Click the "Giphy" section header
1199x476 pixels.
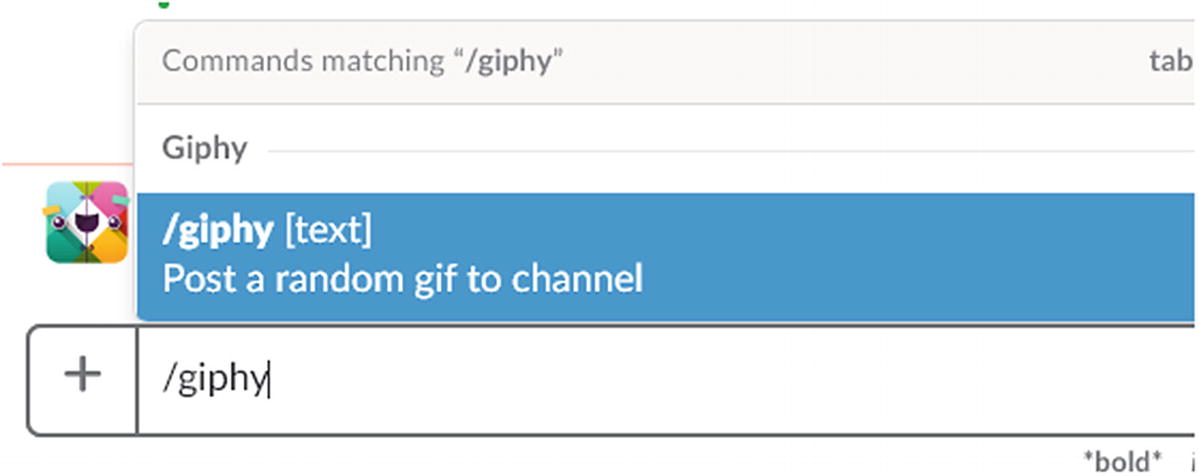point(204,149)
